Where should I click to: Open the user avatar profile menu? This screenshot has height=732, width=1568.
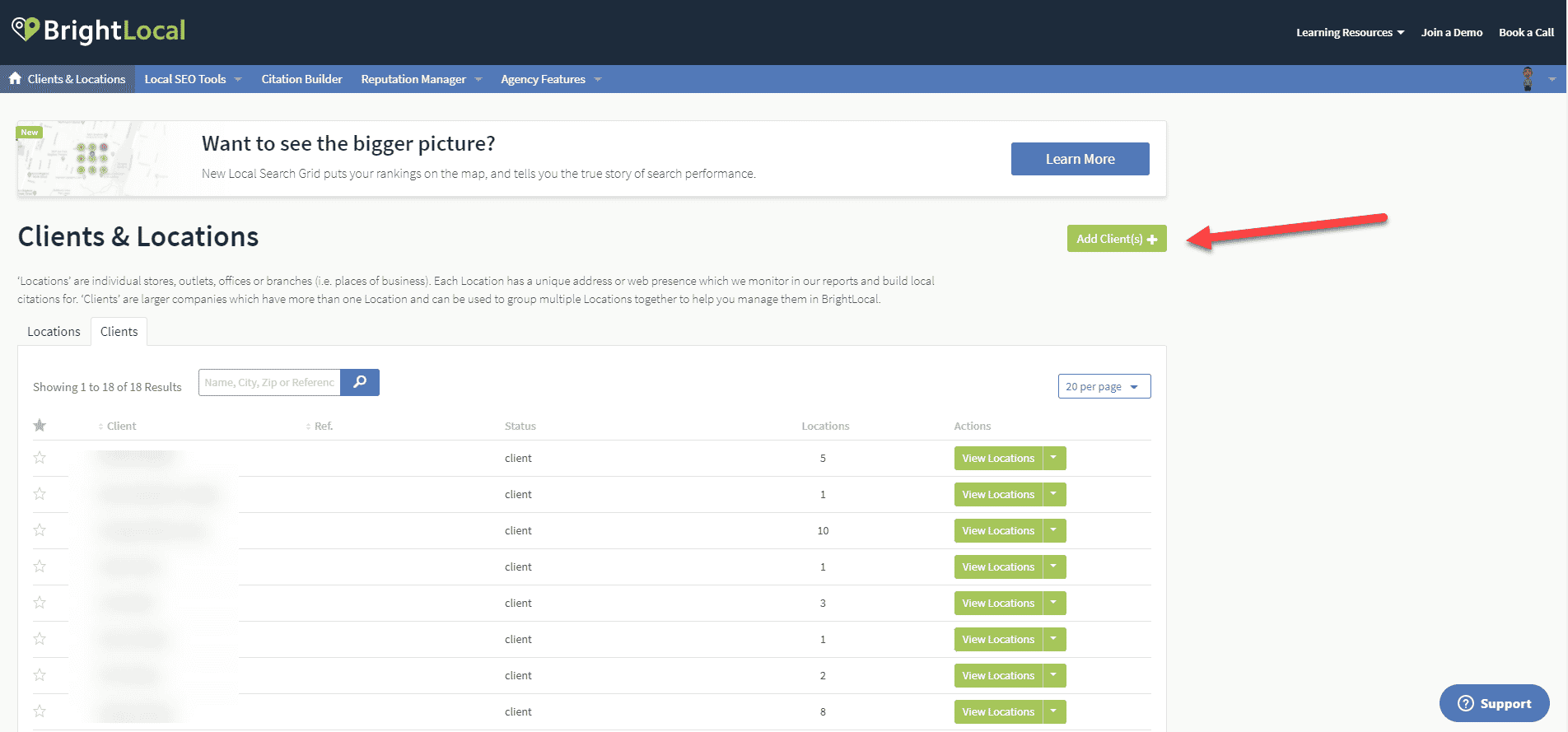[1528, 79]
